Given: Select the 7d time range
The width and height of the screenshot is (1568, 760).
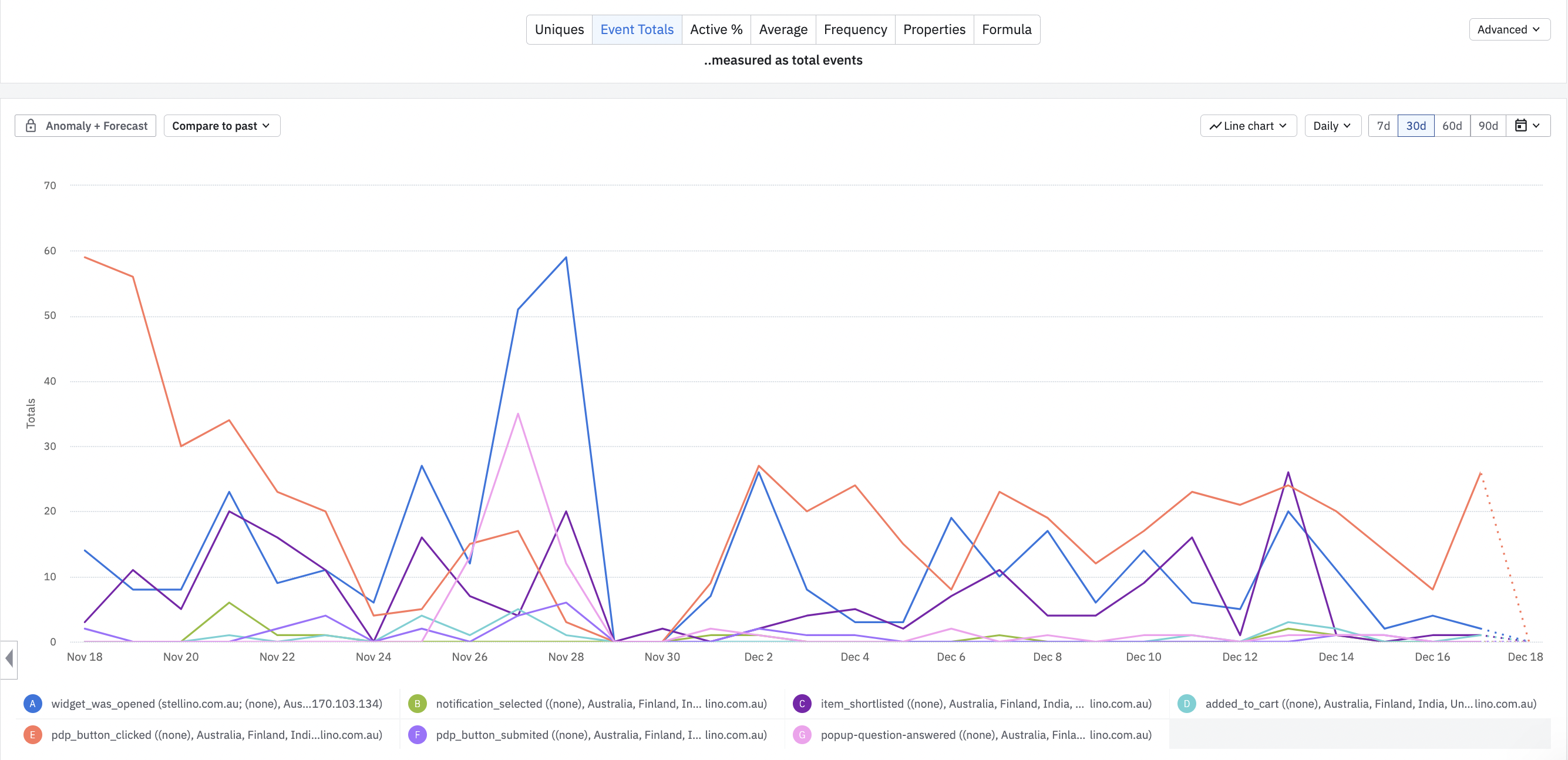Looking at the screenshot, I should [1383, 126].
